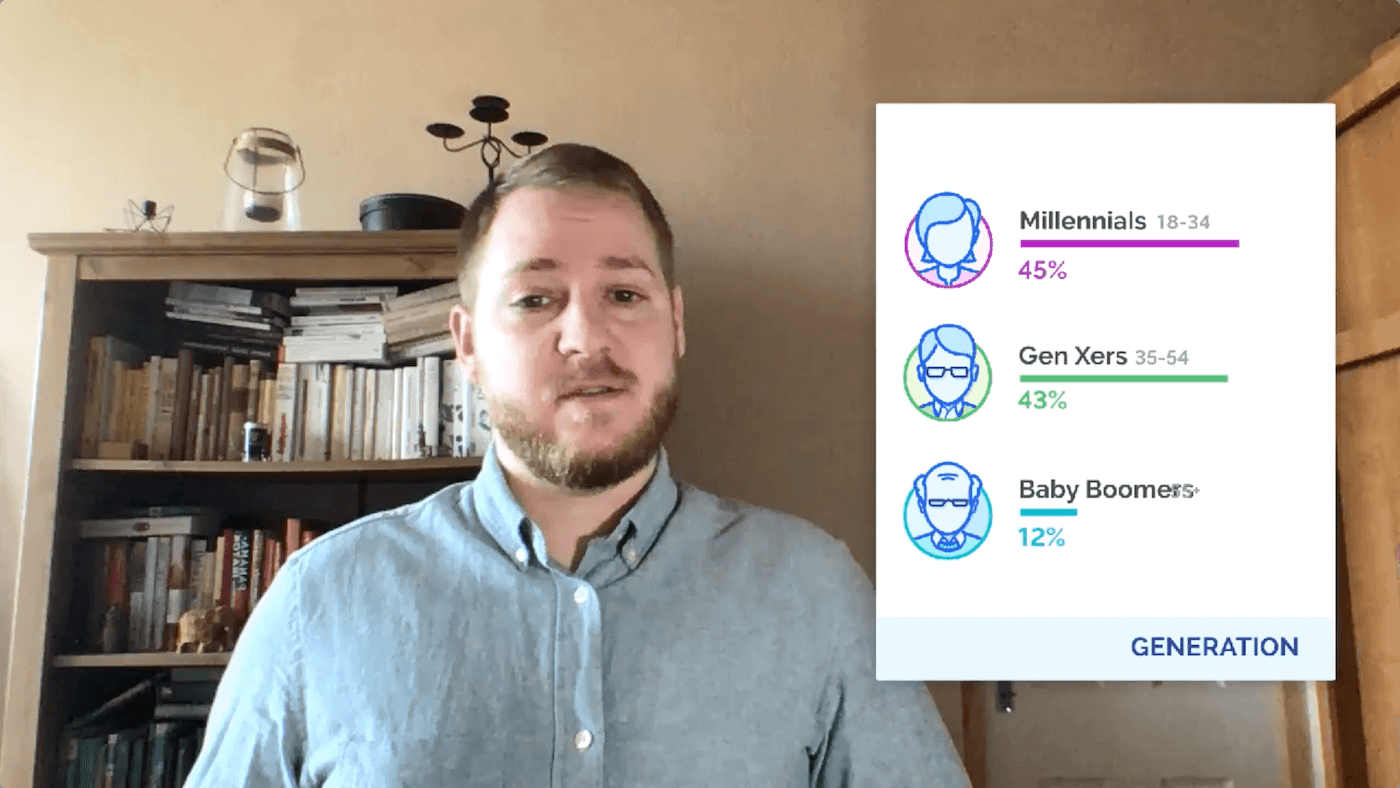Click the 45% value

click(1043, 270)
